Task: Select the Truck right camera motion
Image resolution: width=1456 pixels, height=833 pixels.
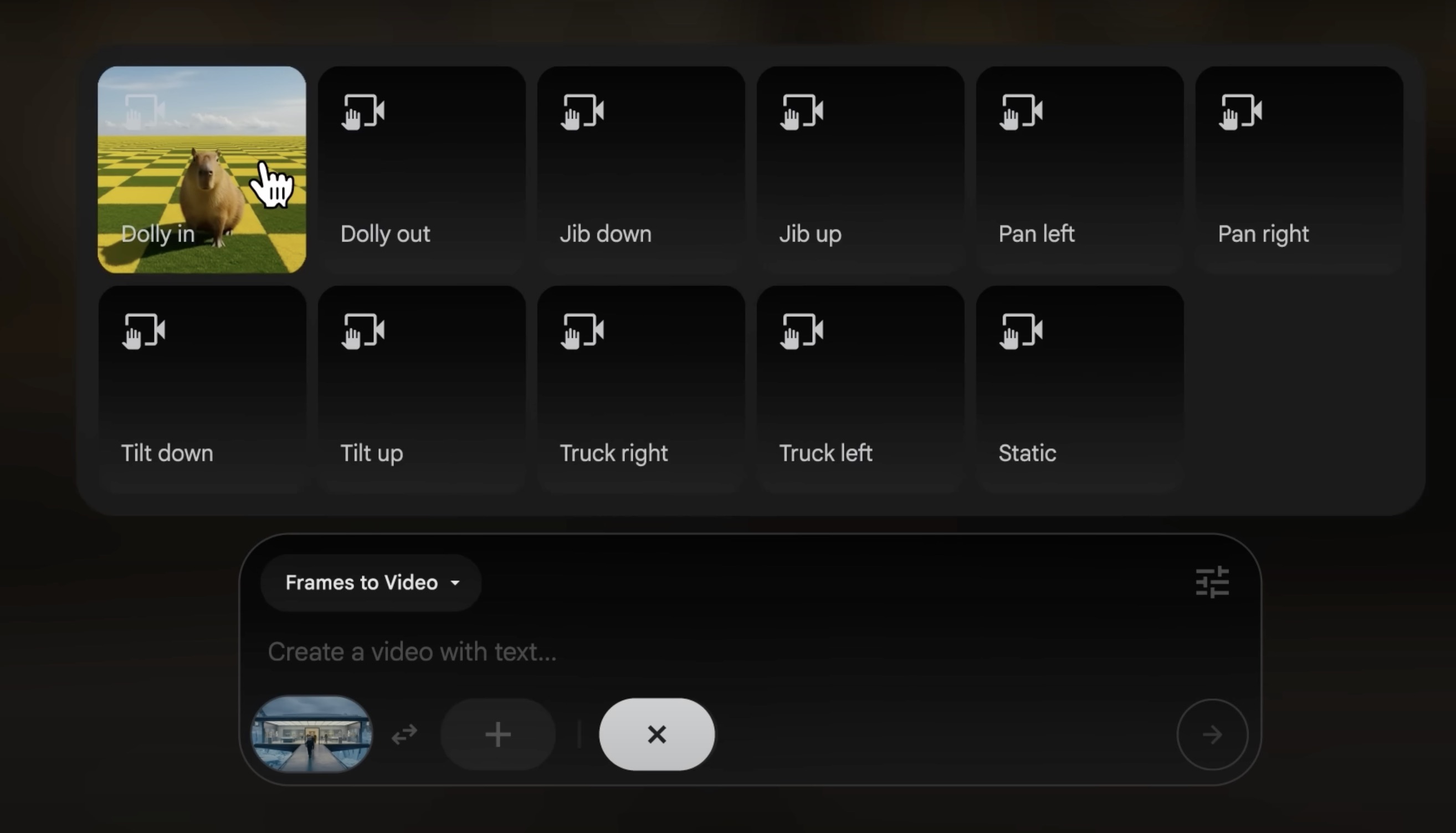Action: (641, 389)
